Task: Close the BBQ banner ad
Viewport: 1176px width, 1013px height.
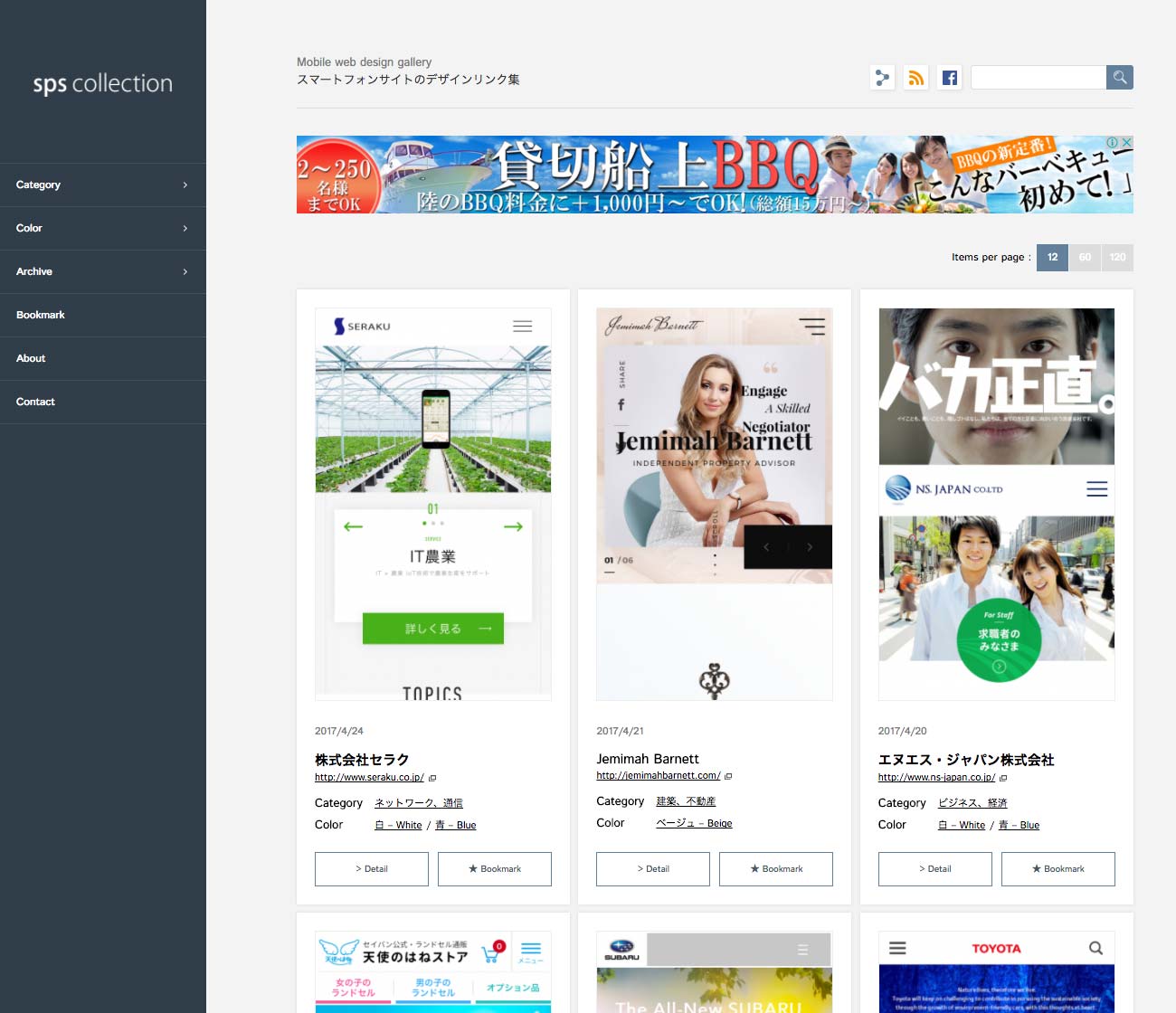Action: (1126, 142)
